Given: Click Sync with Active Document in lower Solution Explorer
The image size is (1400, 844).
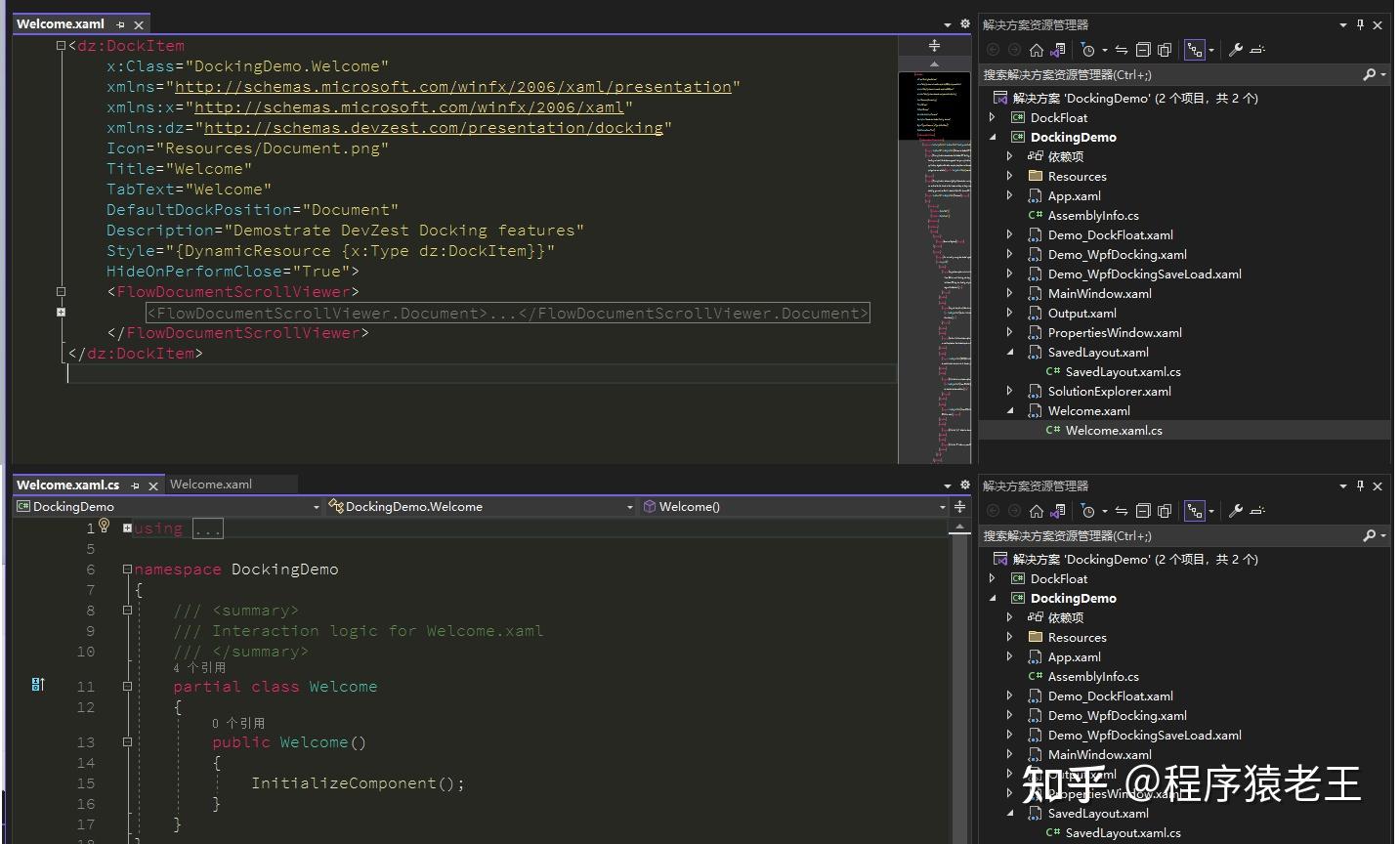Looking at the screenshot, I should coord(1122,511).
